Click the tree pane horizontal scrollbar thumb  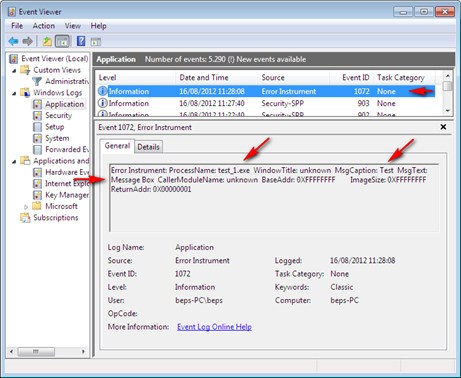pyautogui.click(x=36, y=352)
